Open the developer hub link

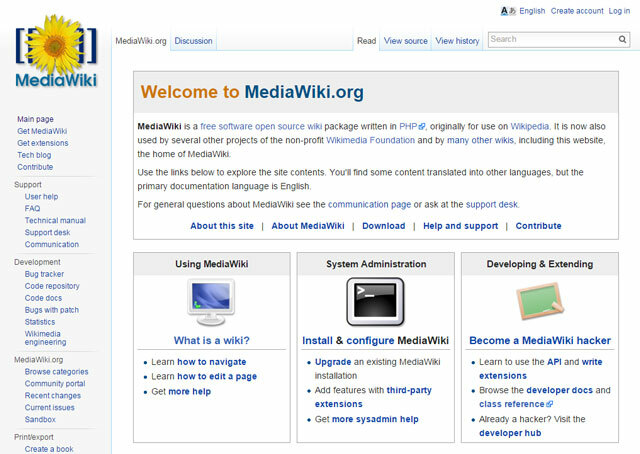click(x=510, y=433)
